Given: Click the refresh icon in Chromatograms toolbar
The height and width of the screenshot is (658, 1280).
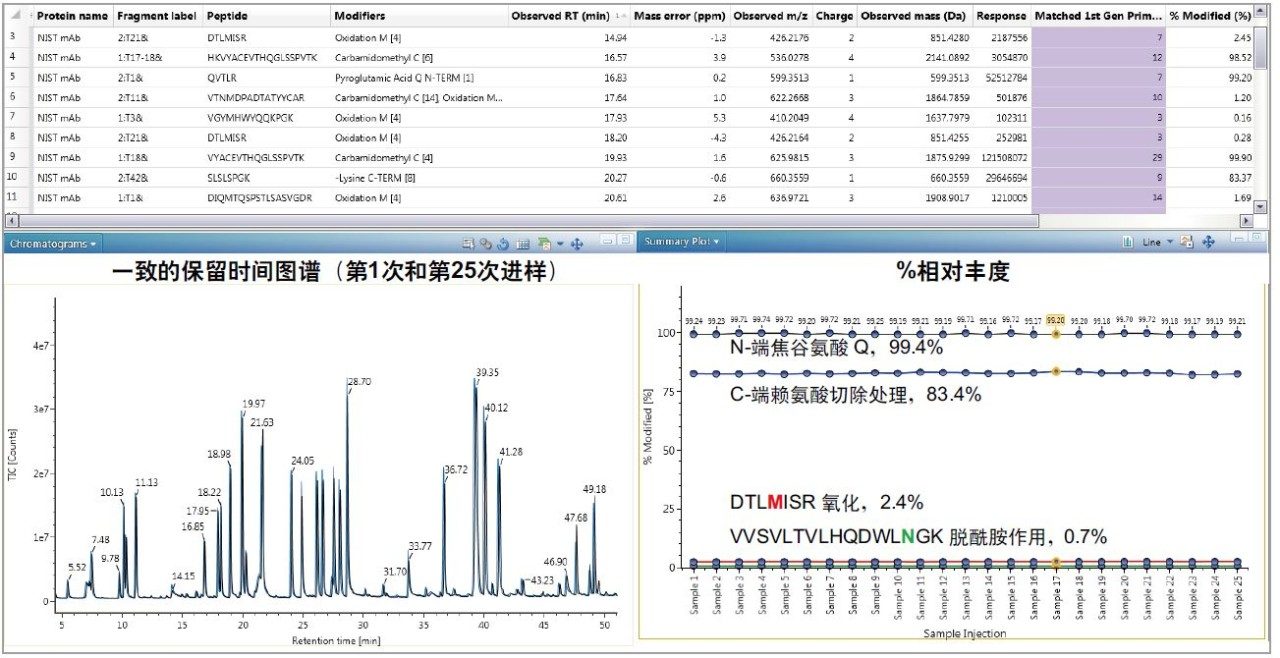Looking at the screenshot, I should pyautogui.click(x=503, y=243).
